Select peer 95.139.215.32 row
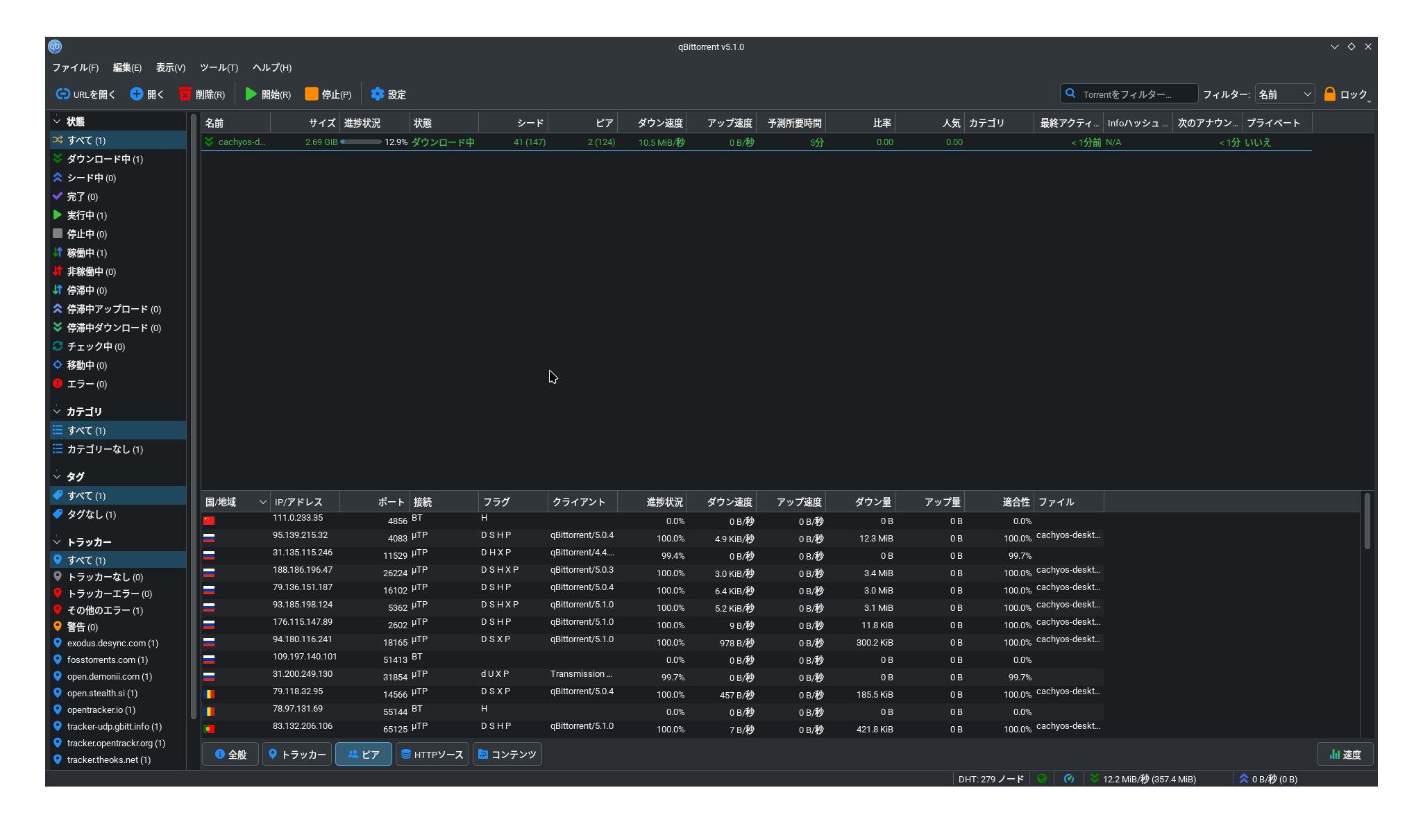The width and height of the screenshot is (1423, 840). pos(652,538)
